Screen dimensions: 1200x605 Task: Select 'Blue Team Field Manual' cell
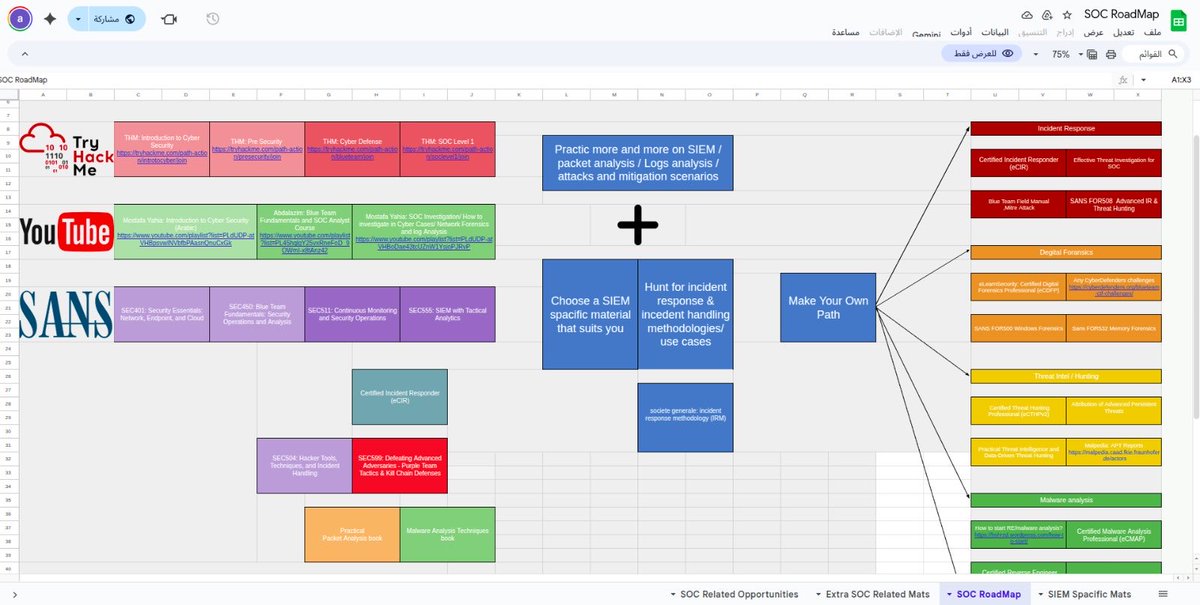pyautogui.click(x=1018, y=204)
